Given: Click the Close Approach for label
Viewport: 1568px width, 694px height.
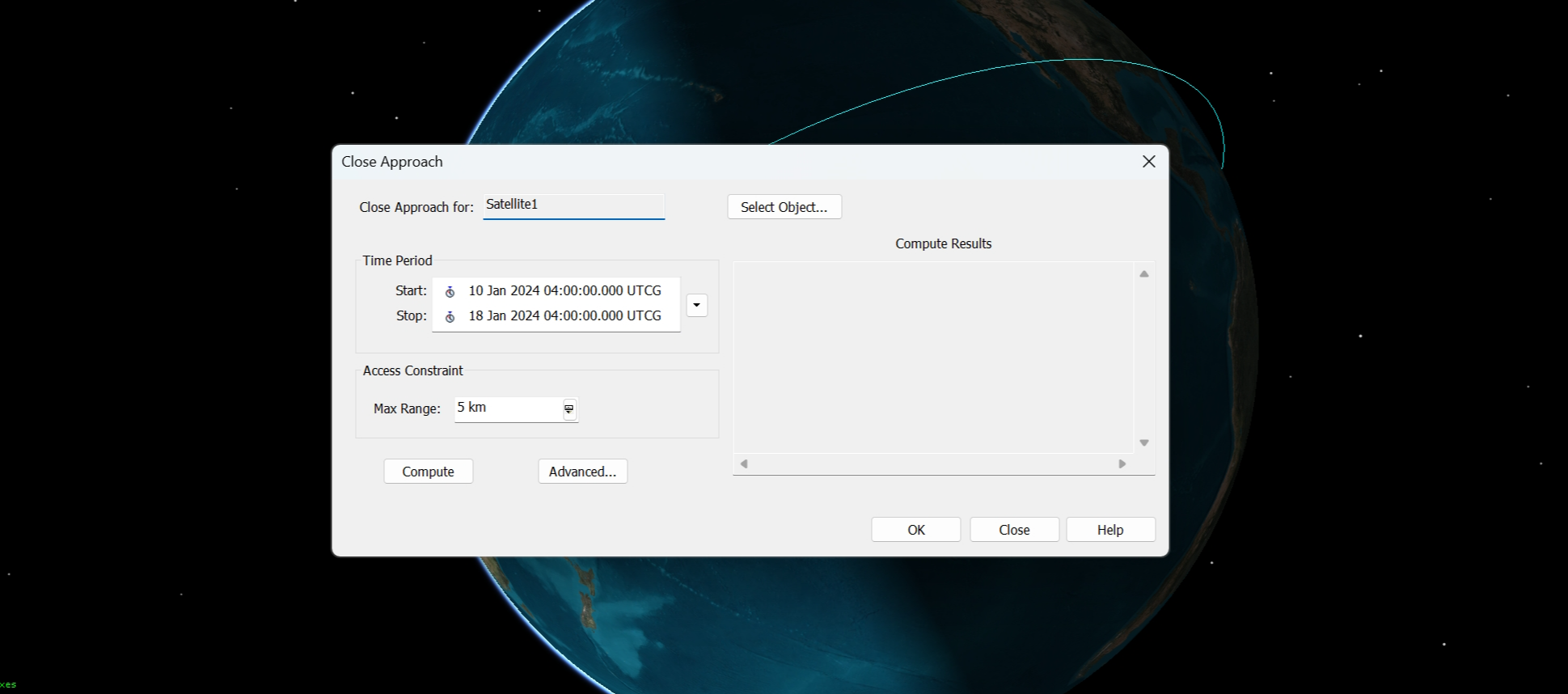Looking at the screenshot, I should pos(416,207).
